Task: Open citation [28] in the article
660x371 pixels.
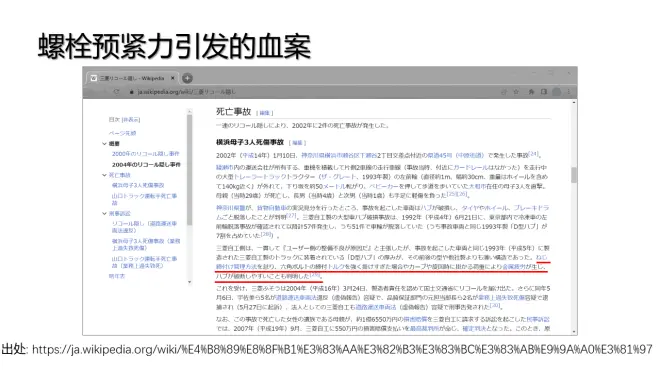Action: (266, 234)
